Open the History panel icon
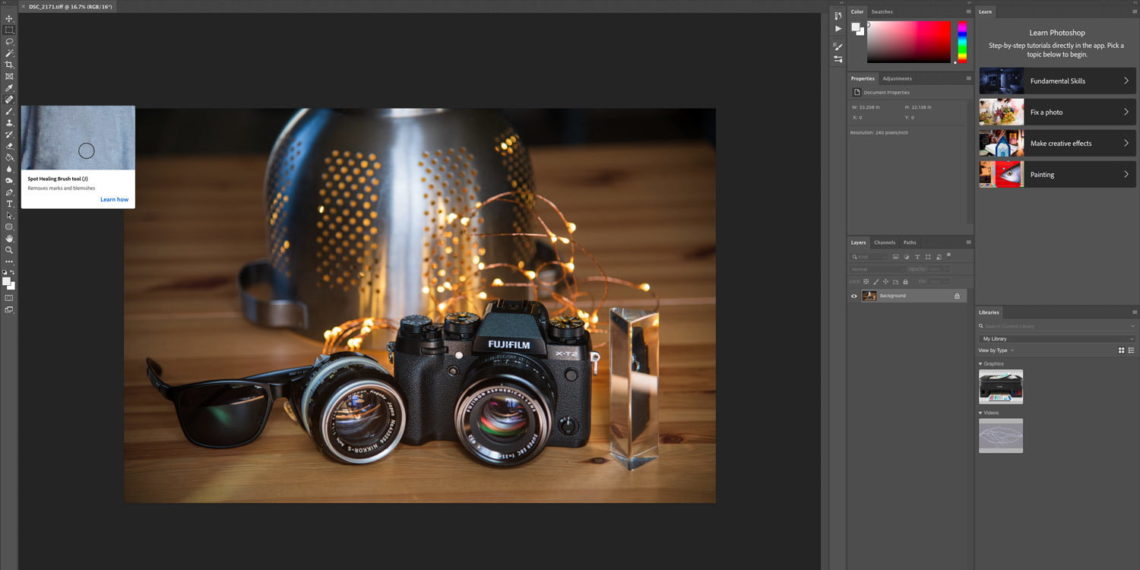 [x=838, y=15]
